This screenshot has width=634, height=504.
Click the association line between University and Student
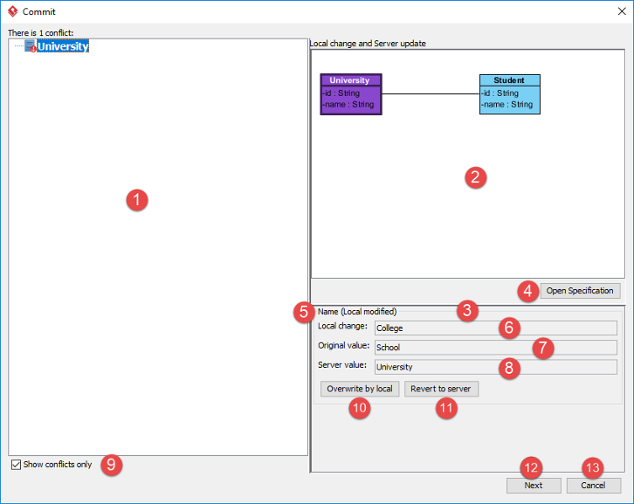pyautogui.click(x=431, y=94)
